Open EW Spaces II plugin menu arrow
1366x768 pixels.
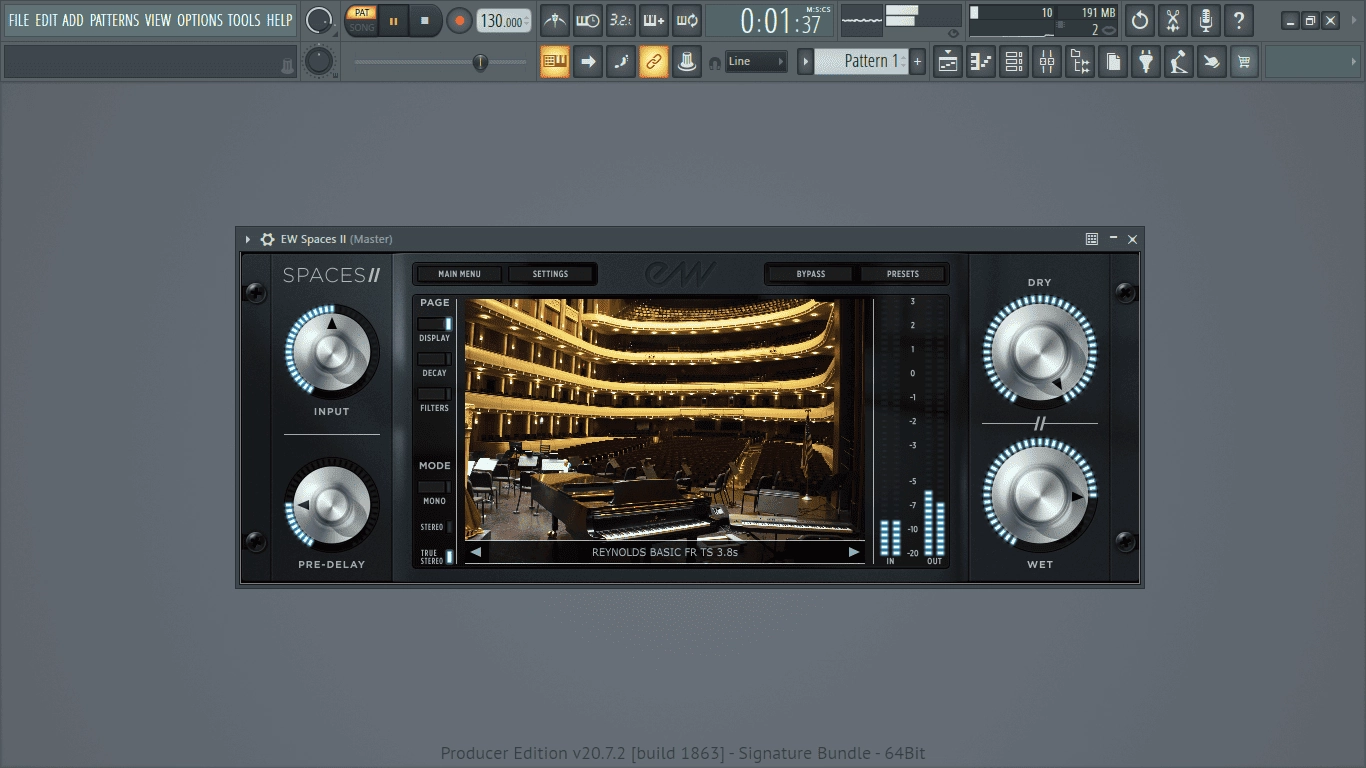(248, 239)
